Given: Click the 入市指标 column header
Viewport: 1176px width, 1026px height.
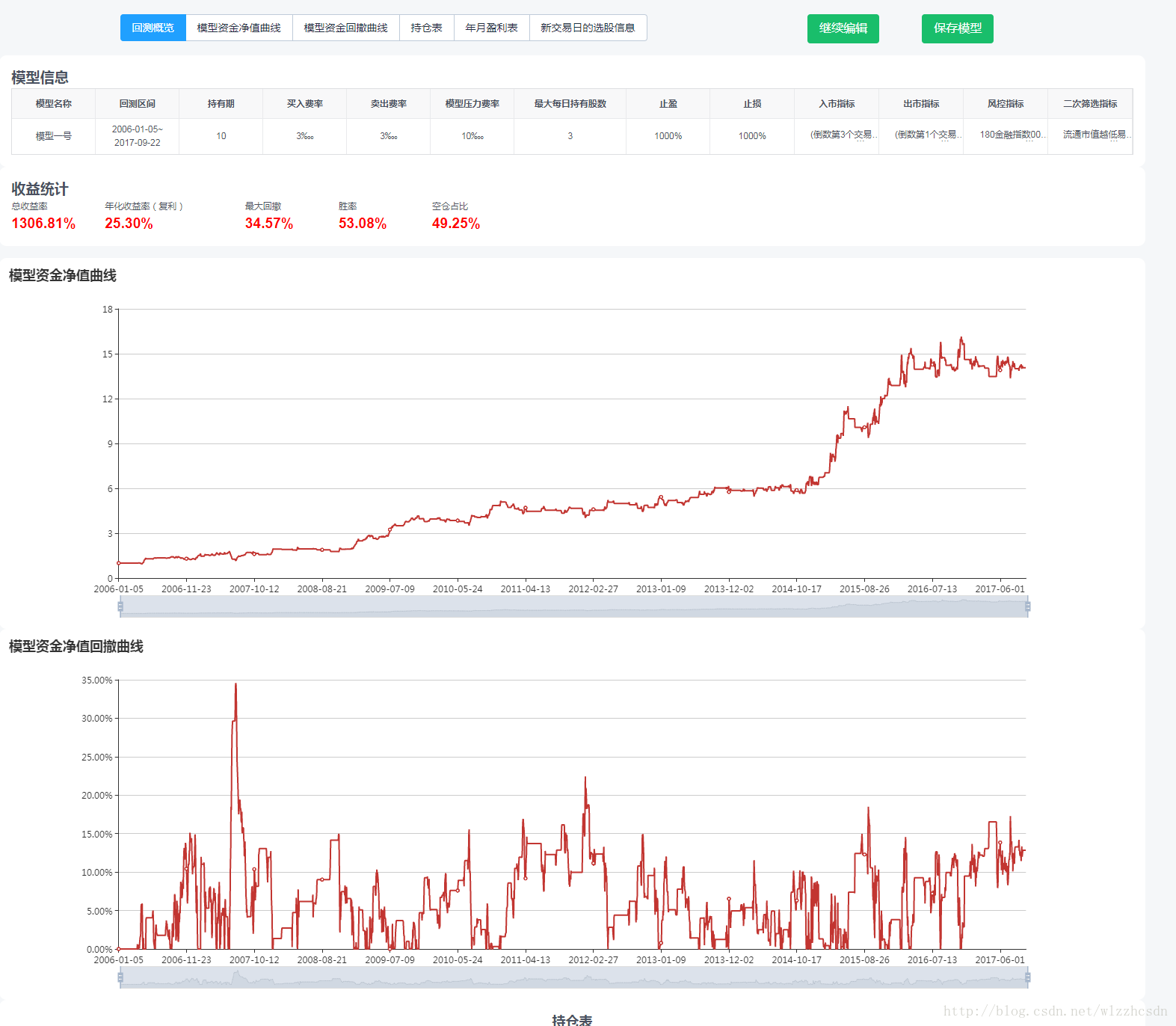Looking at the screenshot, I should pyautogui.click(x=837, y=104).
